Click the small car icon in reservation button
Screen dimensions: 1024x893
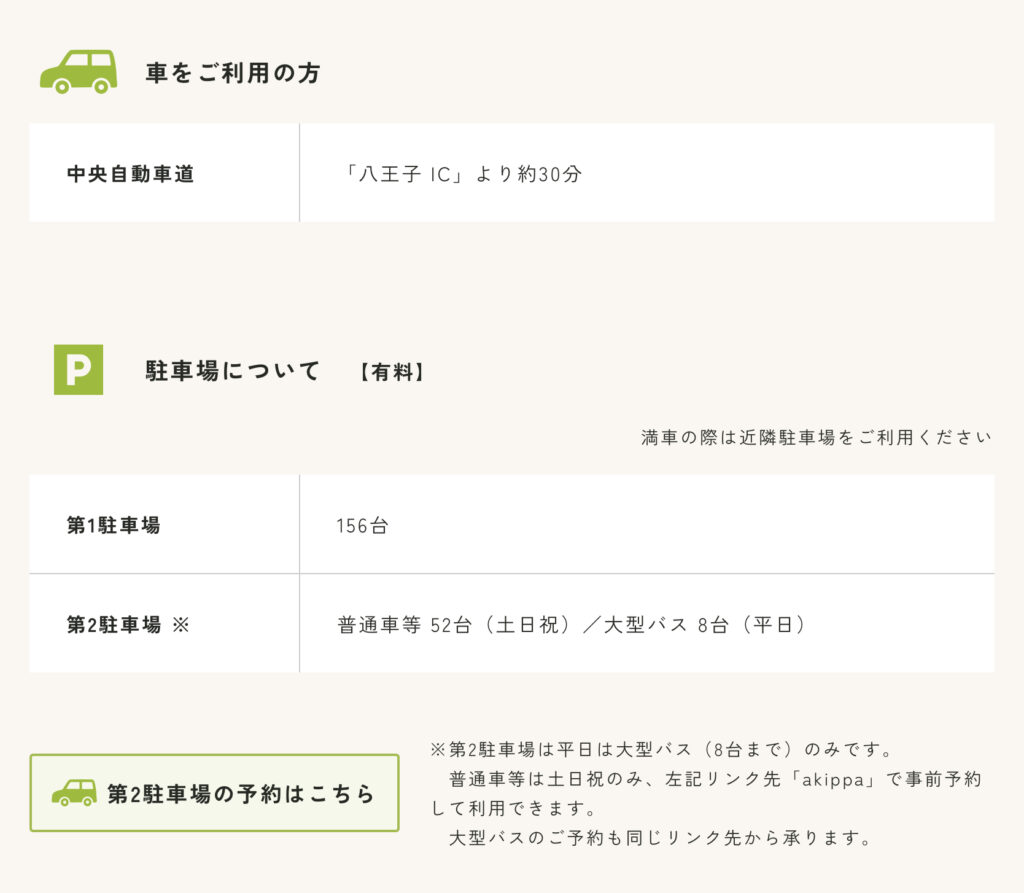coord(74,793)
